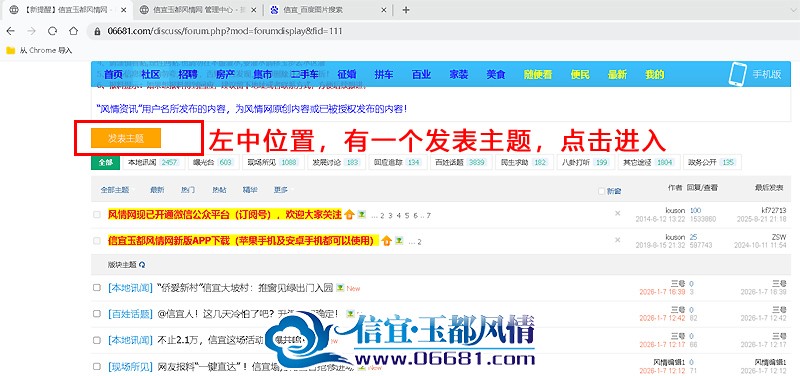
Task: Open 房产 in the site navigation
Action: (226, 74)
